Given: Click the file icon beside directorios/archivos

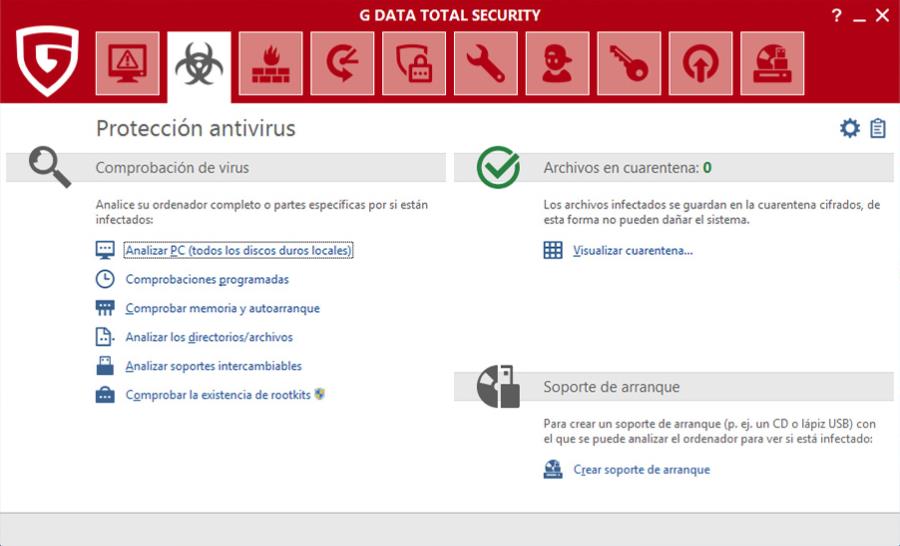Looking at the screenshot, I should tap(104, 336).
